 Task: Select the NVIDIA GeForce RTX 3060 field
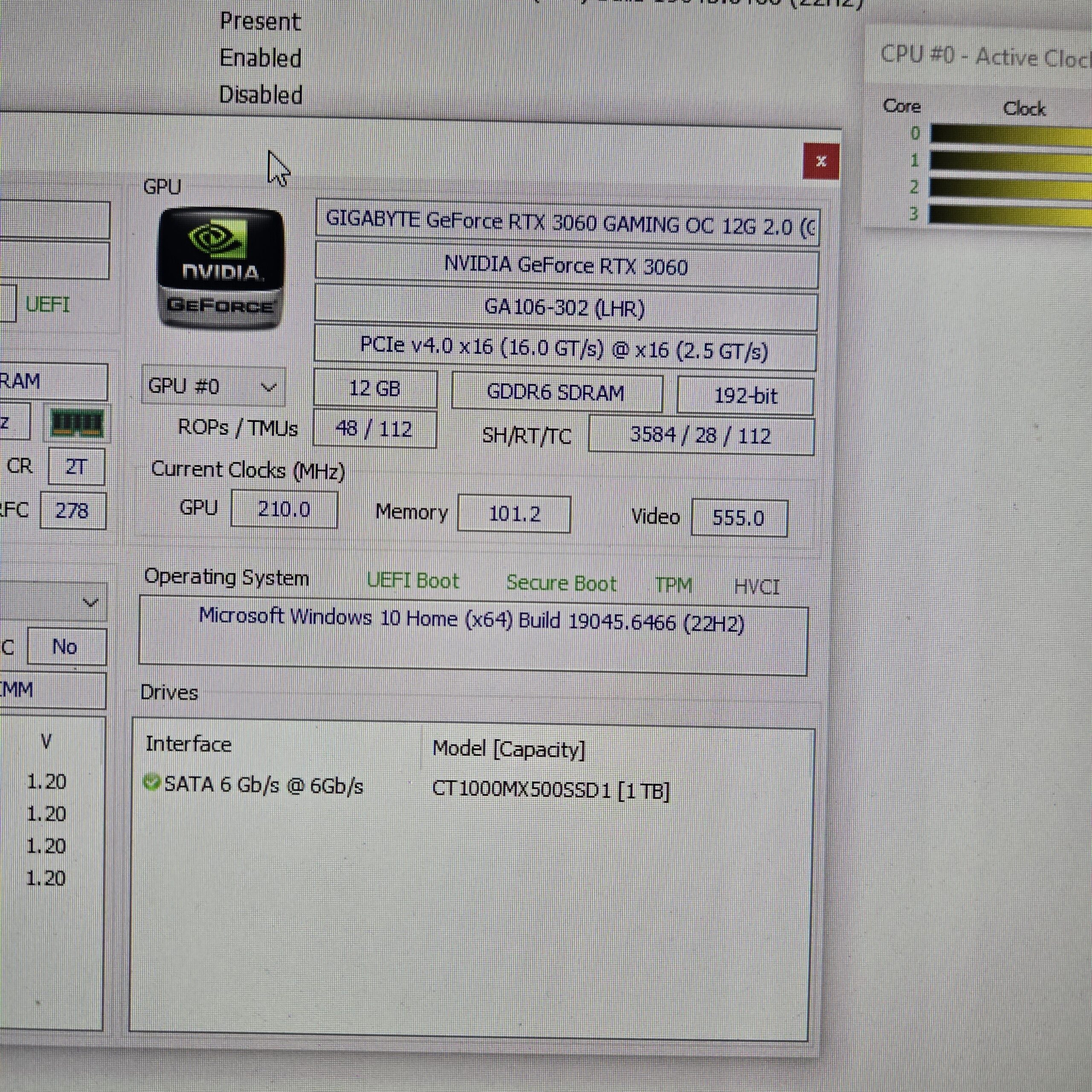(x=566, y=265)
